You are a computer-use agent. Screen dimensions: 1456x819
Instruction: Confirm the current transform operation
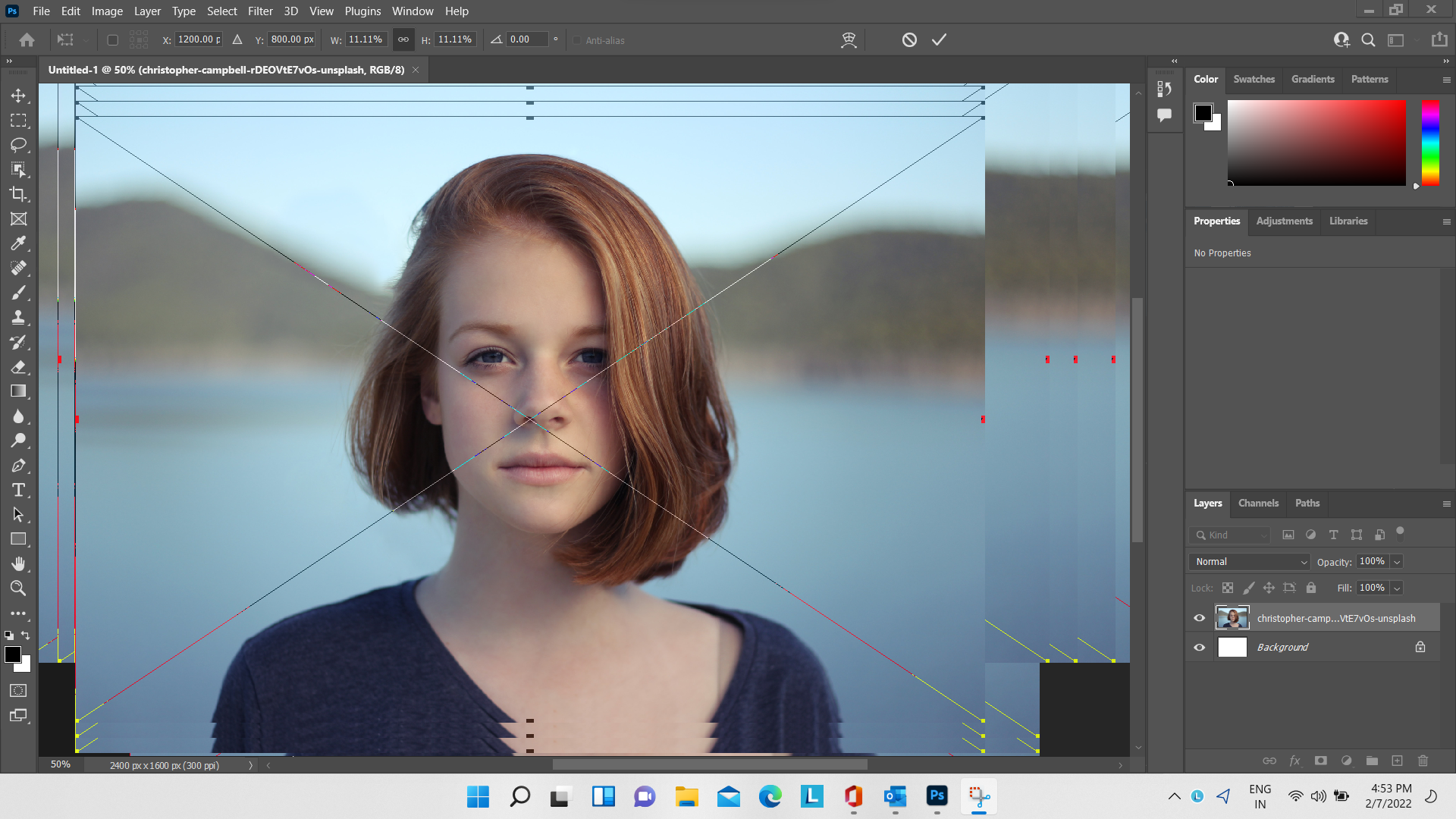click(x=940, y=40)
